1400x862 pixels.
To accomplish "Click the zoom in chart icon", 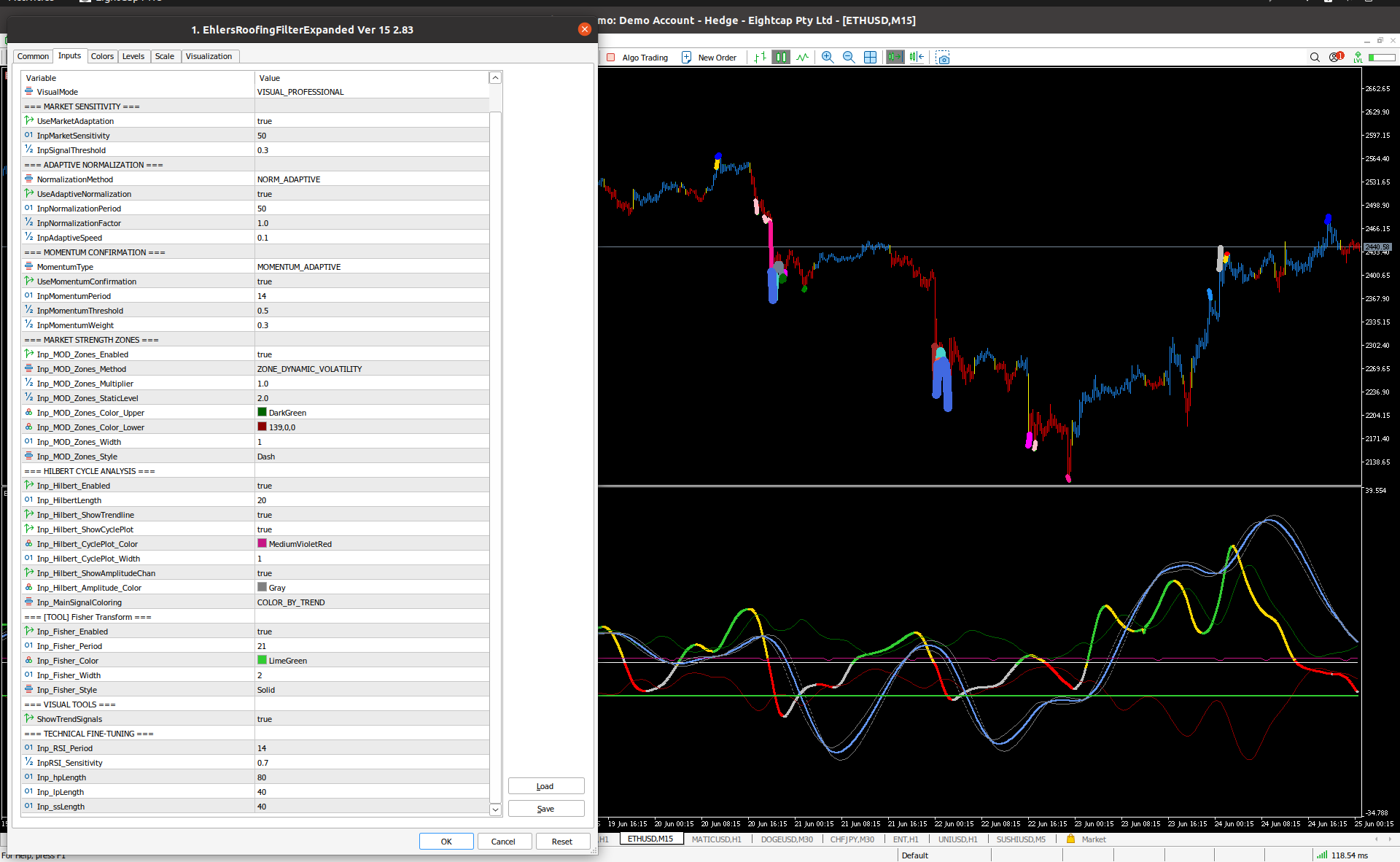I will pyautogui.click(x=828, y=57).
